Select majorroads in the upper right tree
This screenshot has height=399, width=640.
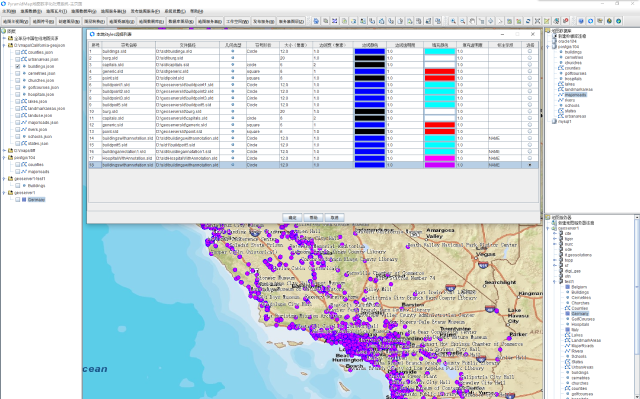coord(576,95)
